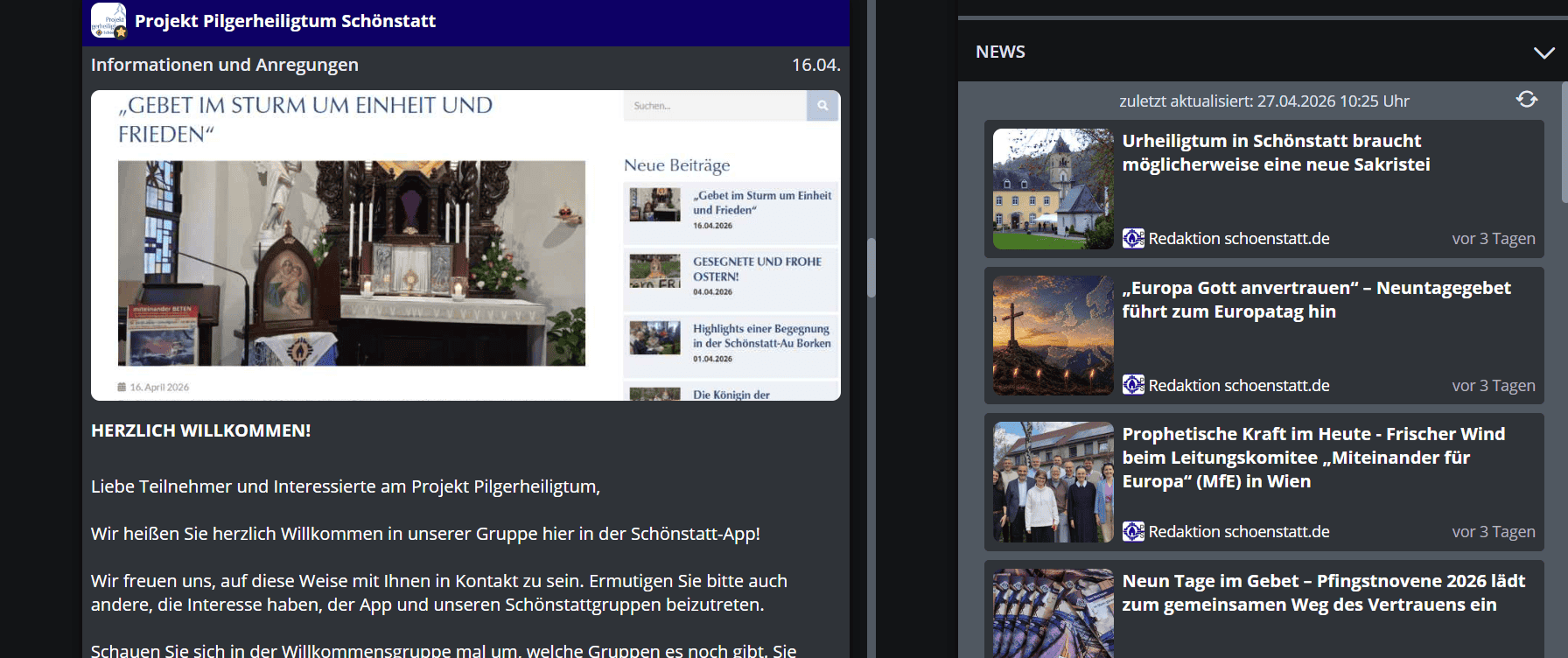Click the search magnifier button in the preview

[x=822, y=106]
